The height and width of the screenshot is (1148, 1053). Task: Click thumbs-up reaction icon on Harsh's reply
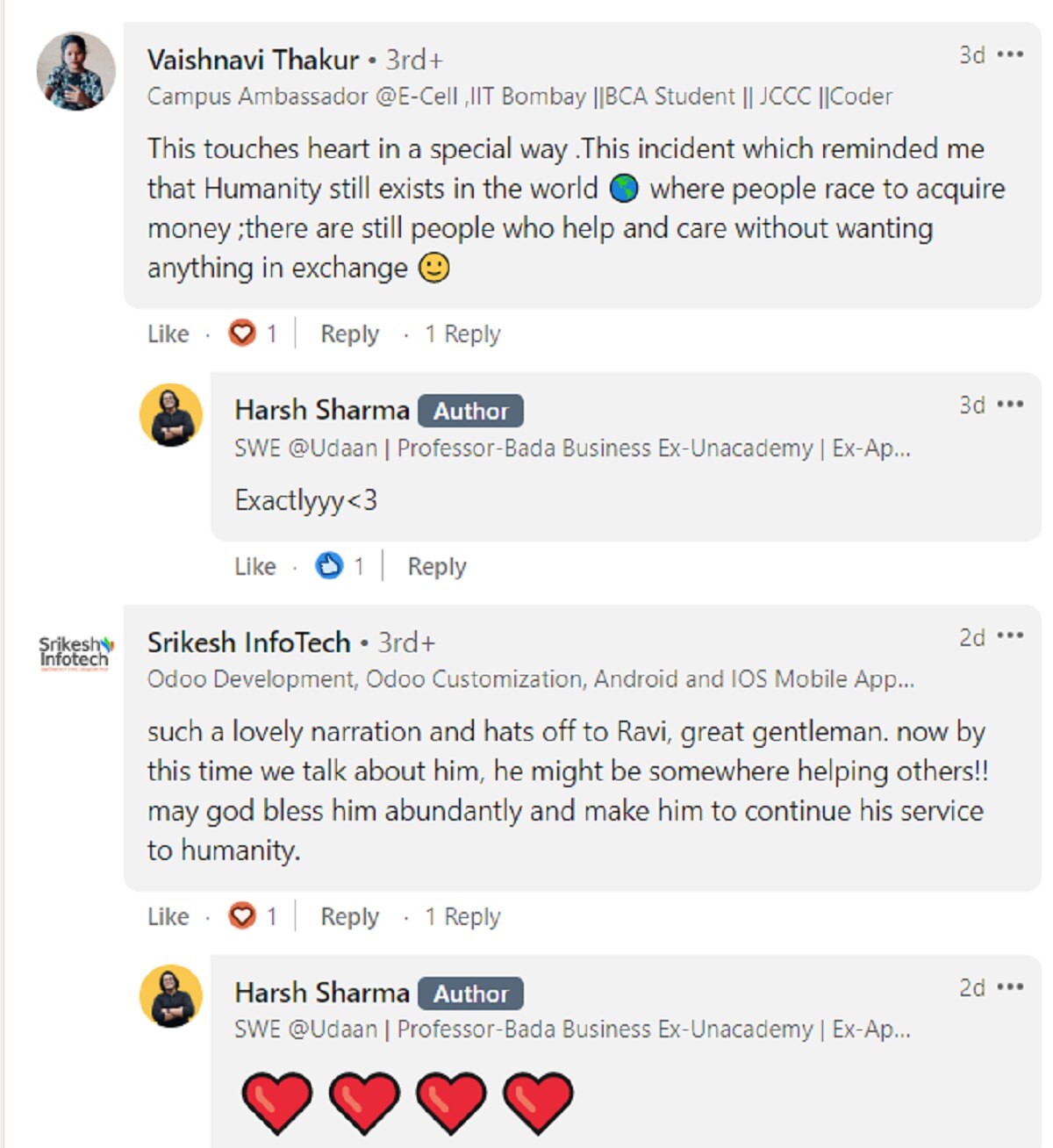[329, 566]
